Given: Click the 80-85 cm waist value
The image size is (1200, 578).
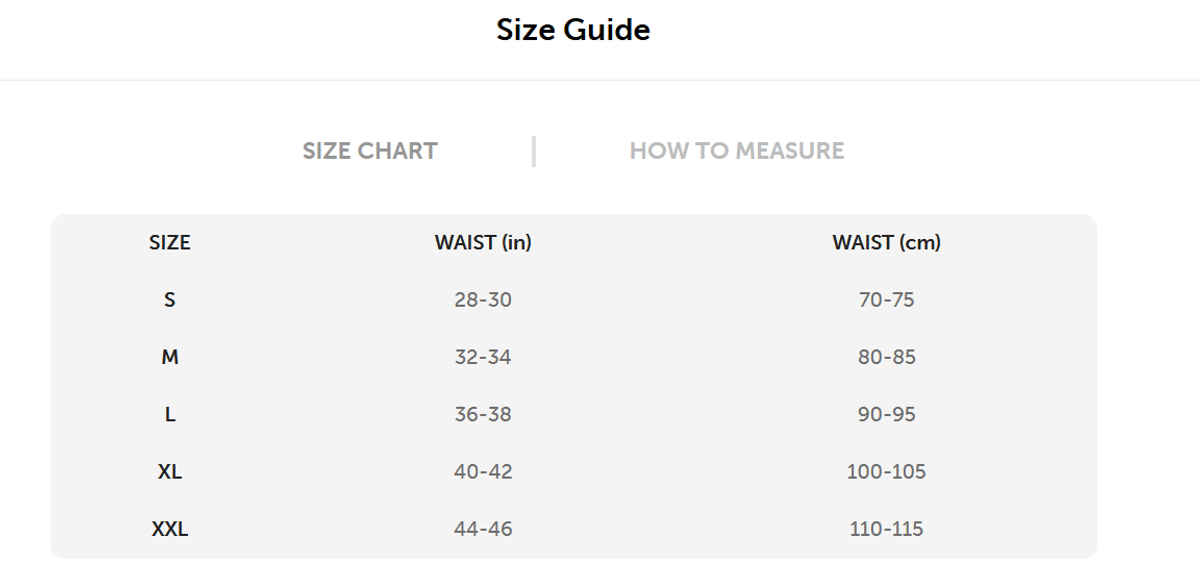Looking at the screenshot, I should pos(886,357).
